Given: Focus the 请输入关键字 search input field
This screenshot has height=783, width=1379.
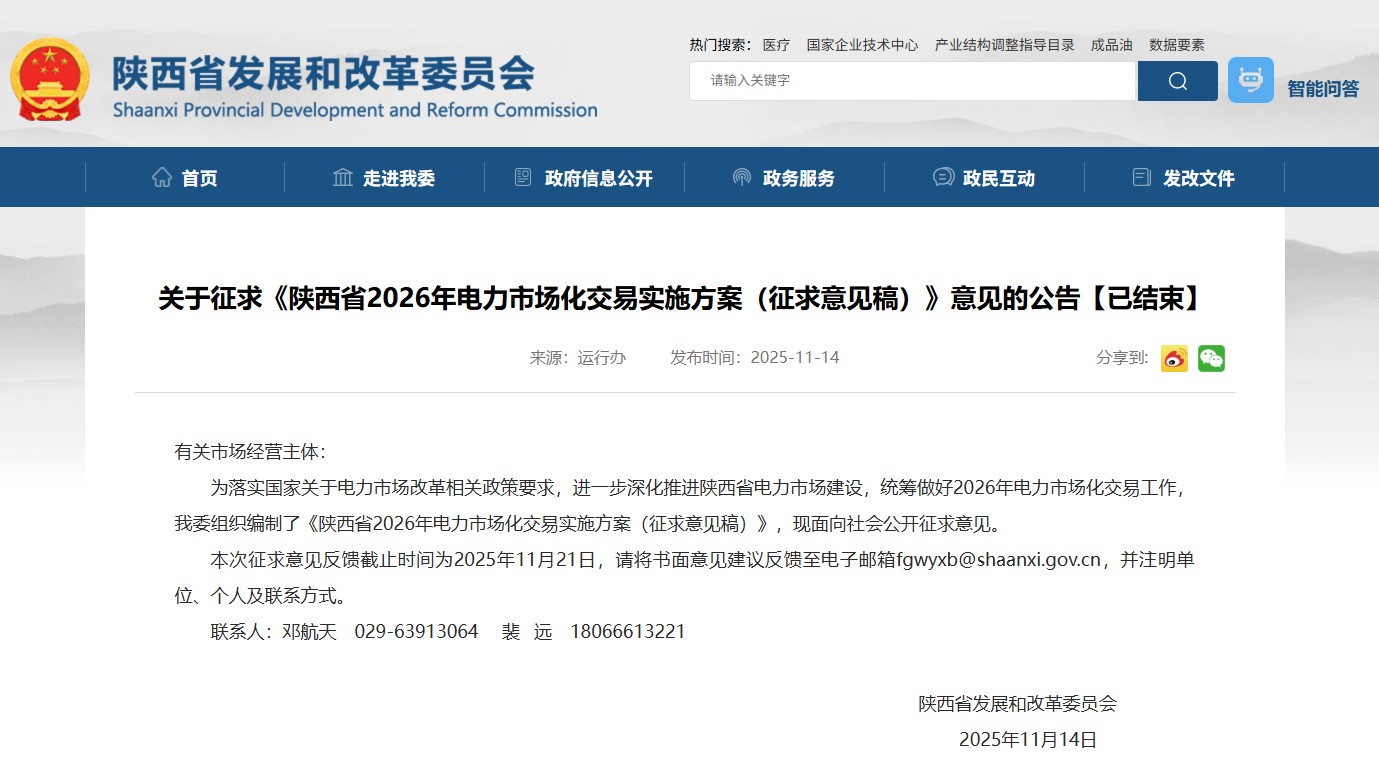Looking at the screenshot, I should point(912,81).
